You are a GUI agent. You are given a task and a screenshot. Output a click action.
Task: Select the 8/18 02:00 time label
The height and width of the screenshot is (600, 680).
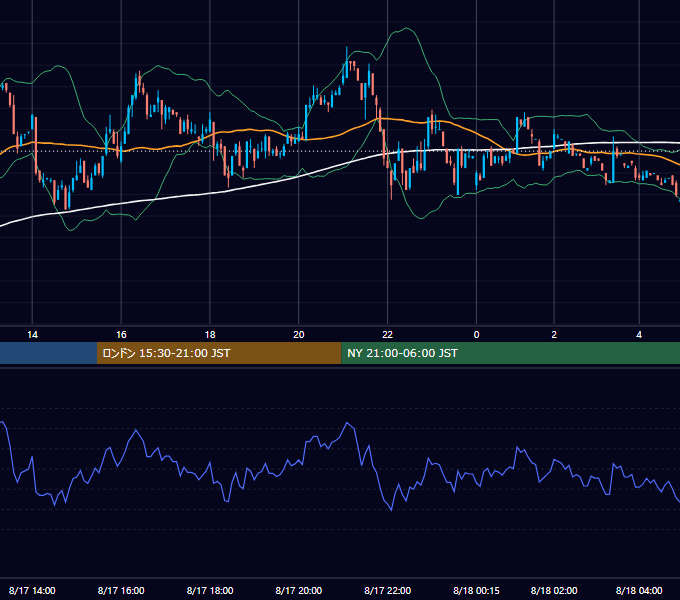point(554,590)
